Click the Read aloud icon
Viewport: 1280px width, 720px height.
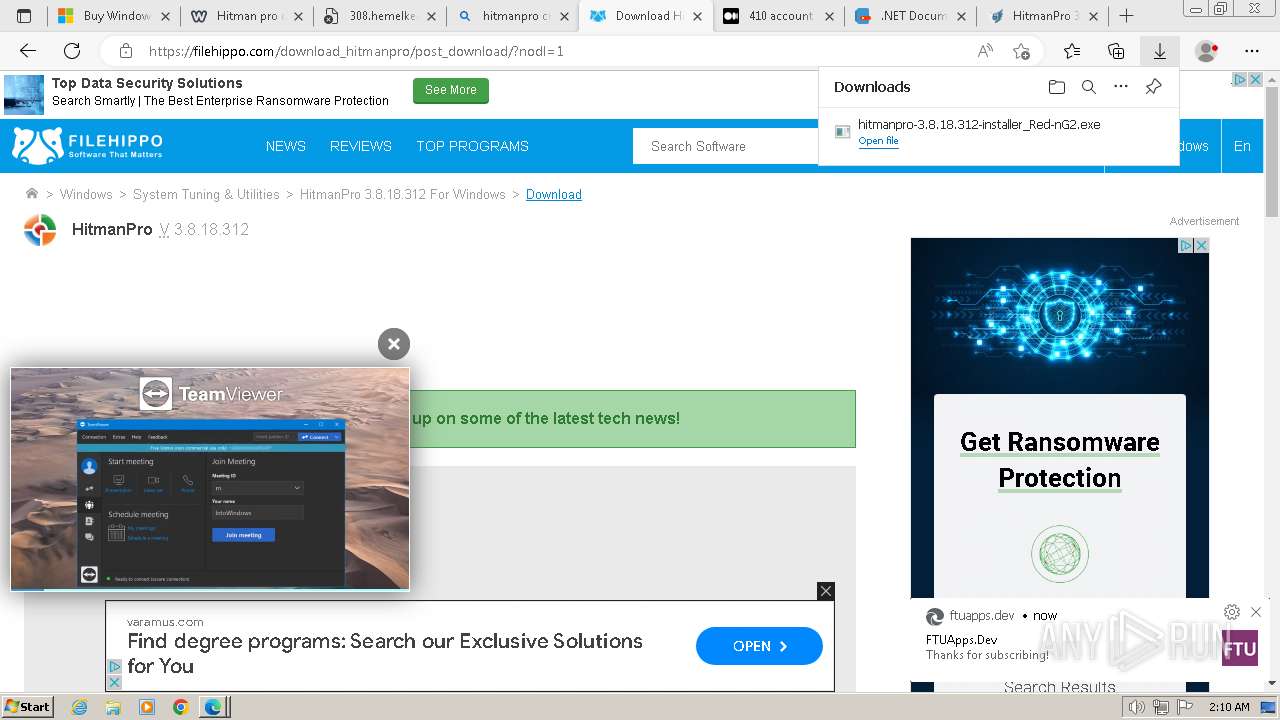tap(985, 51)
